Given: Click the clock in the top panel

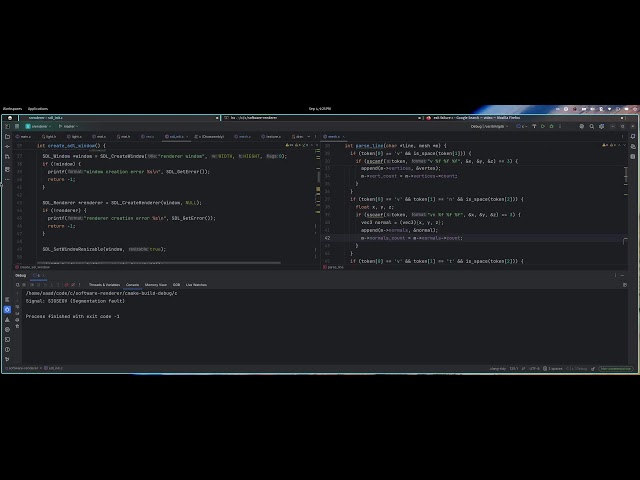Looking at the screenshot, I should 320,109.
